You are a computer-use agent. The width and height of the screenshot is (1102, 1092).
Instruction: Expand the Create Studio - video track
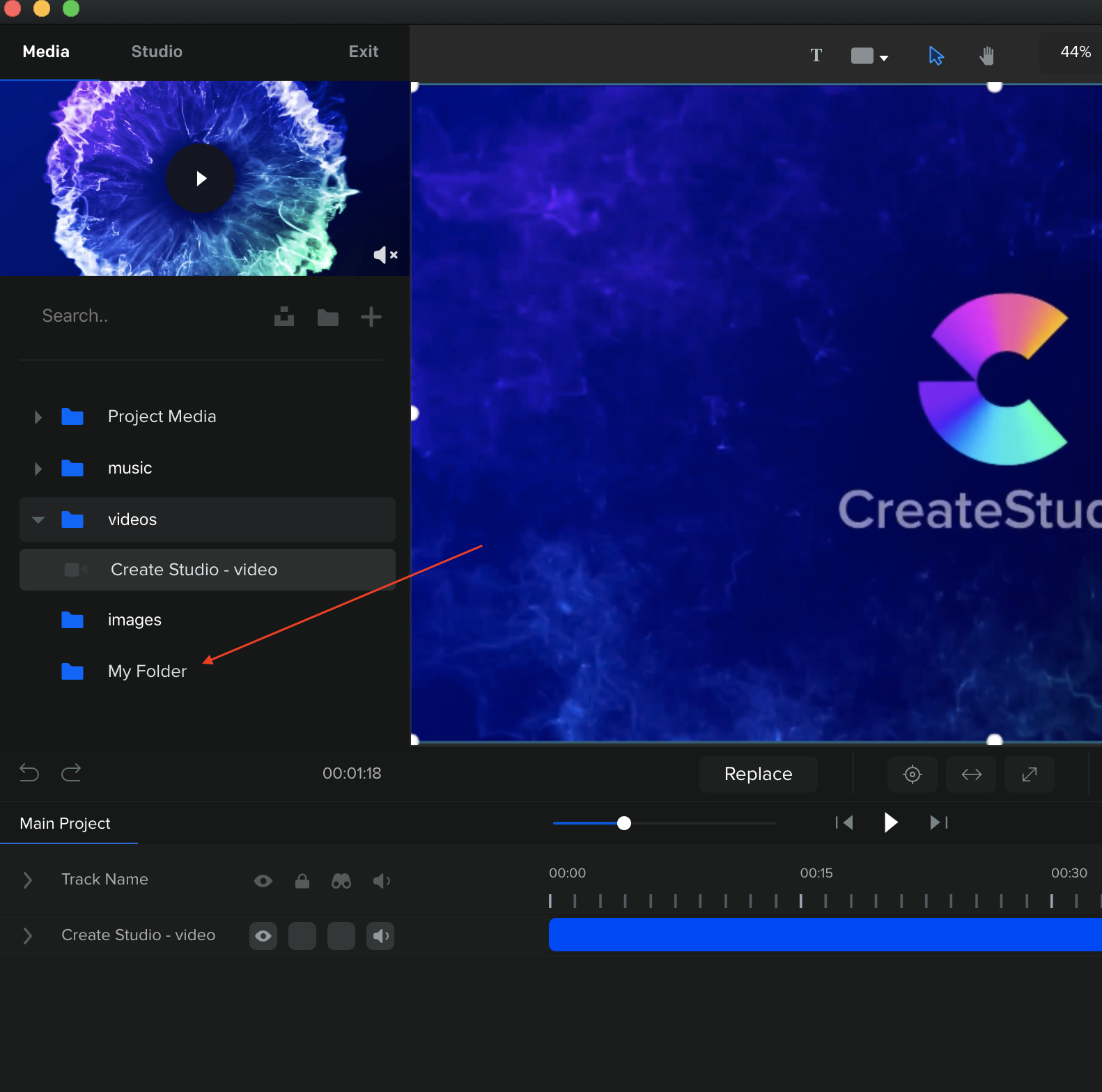point(28,936)
